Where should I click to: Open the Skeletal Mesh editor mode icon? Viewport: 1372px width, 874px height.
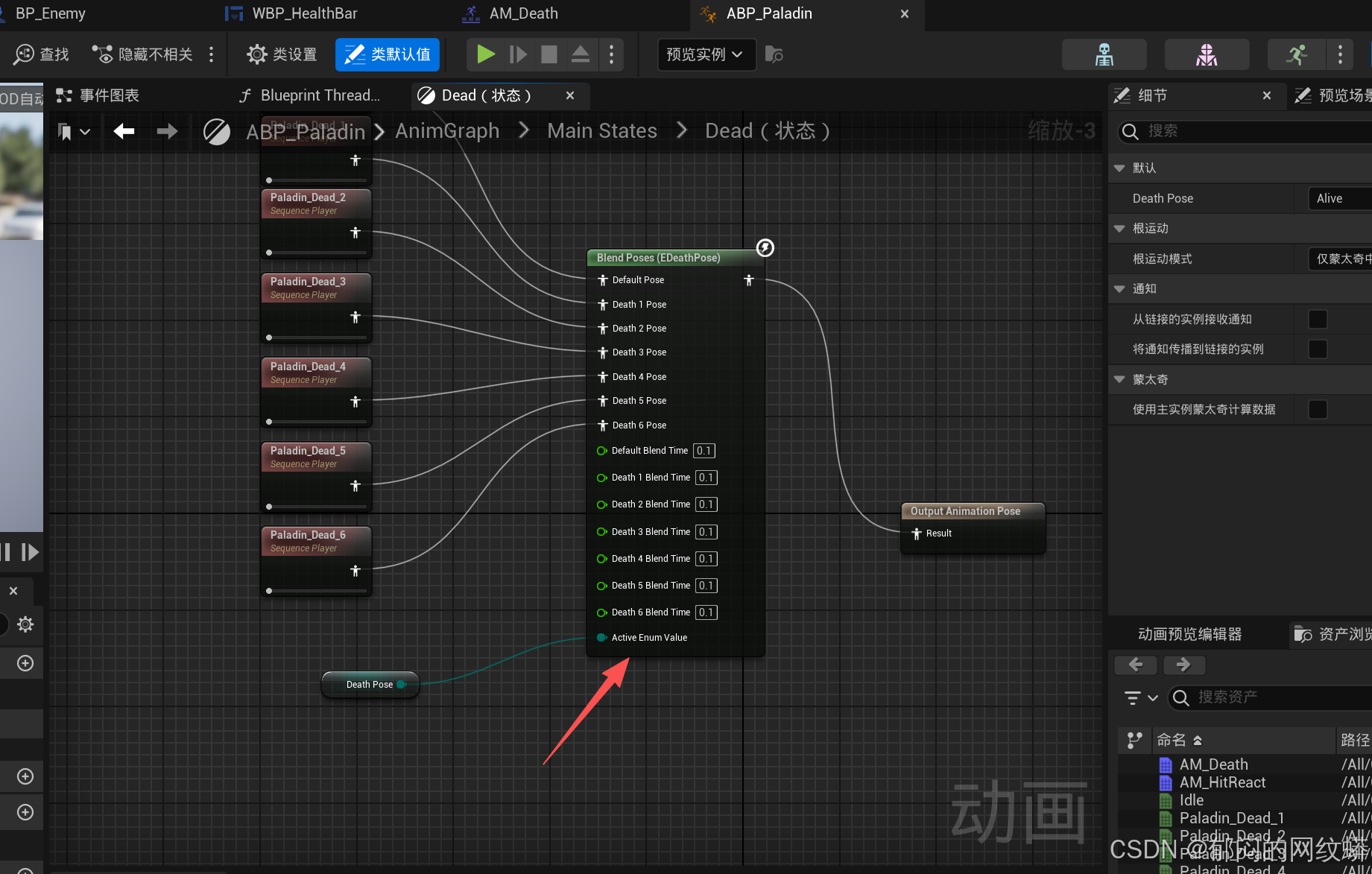1207,54
